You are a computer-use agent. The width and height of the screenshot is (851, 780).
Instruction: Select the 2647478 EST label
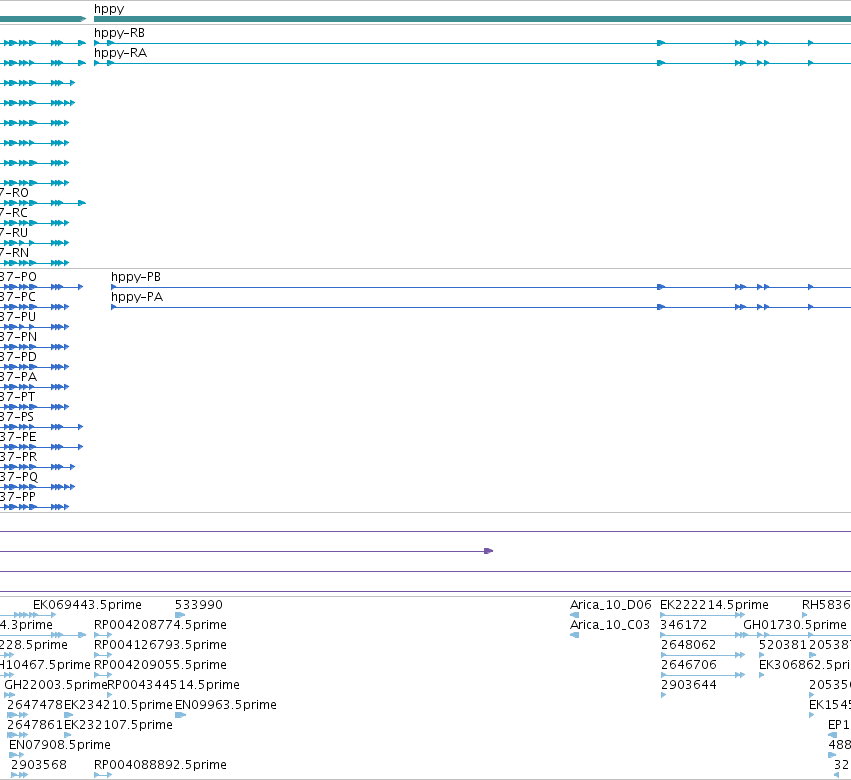pos(35,705)
